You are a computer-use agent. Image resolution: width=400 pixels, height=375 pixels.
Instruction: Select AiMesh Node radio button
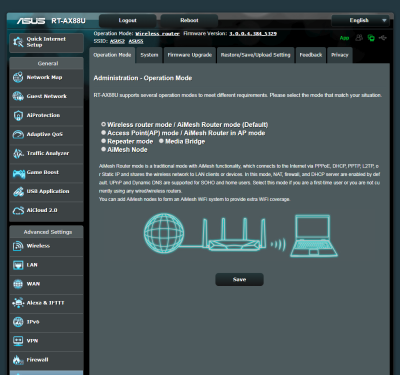click(x=103, y=149)
